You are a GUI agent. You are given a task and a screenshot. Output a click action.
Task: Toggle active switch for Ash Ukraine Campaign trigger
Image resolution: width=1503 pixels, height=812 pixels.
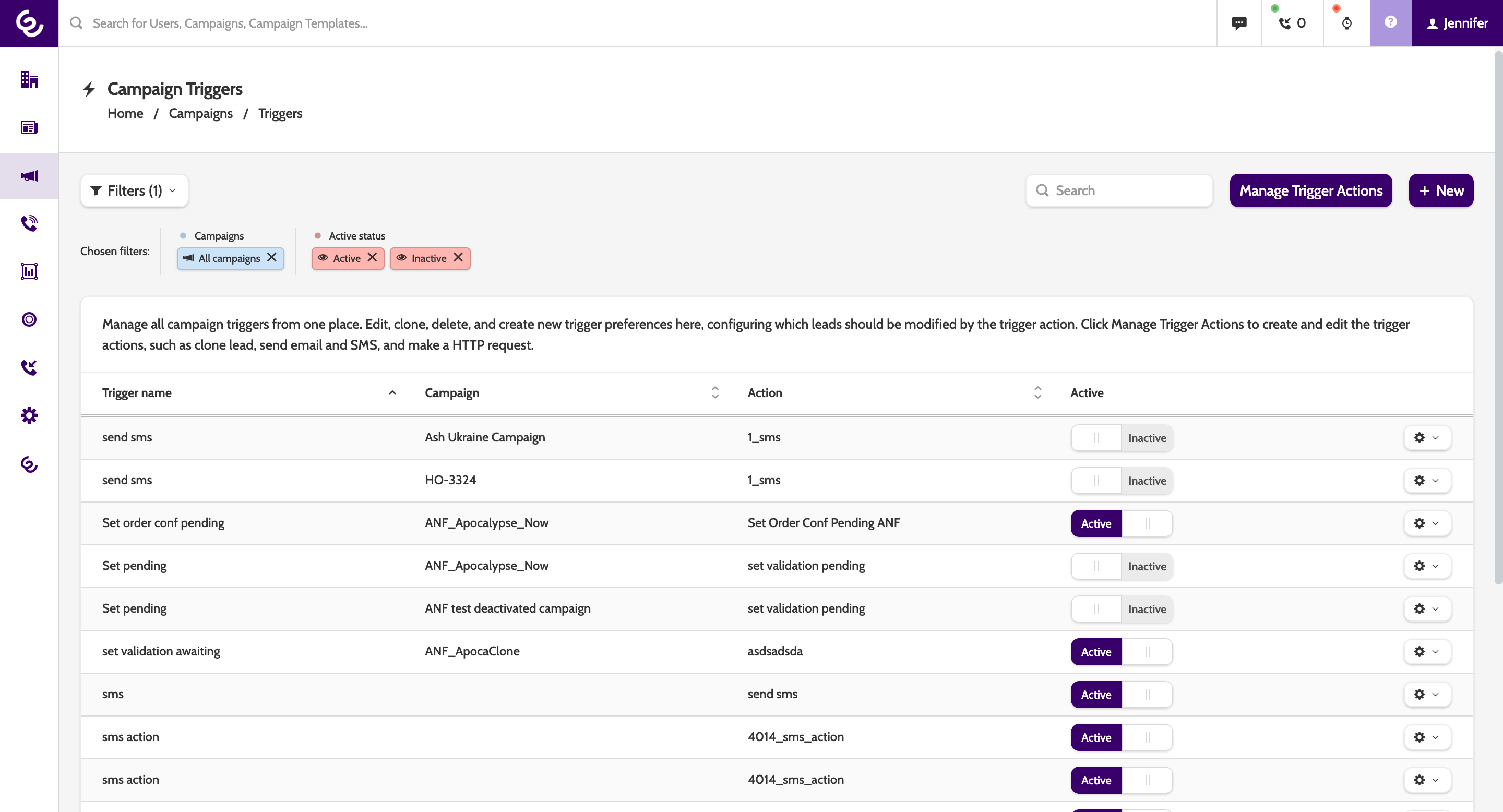pyautogui.click(x=1121, y=438)
